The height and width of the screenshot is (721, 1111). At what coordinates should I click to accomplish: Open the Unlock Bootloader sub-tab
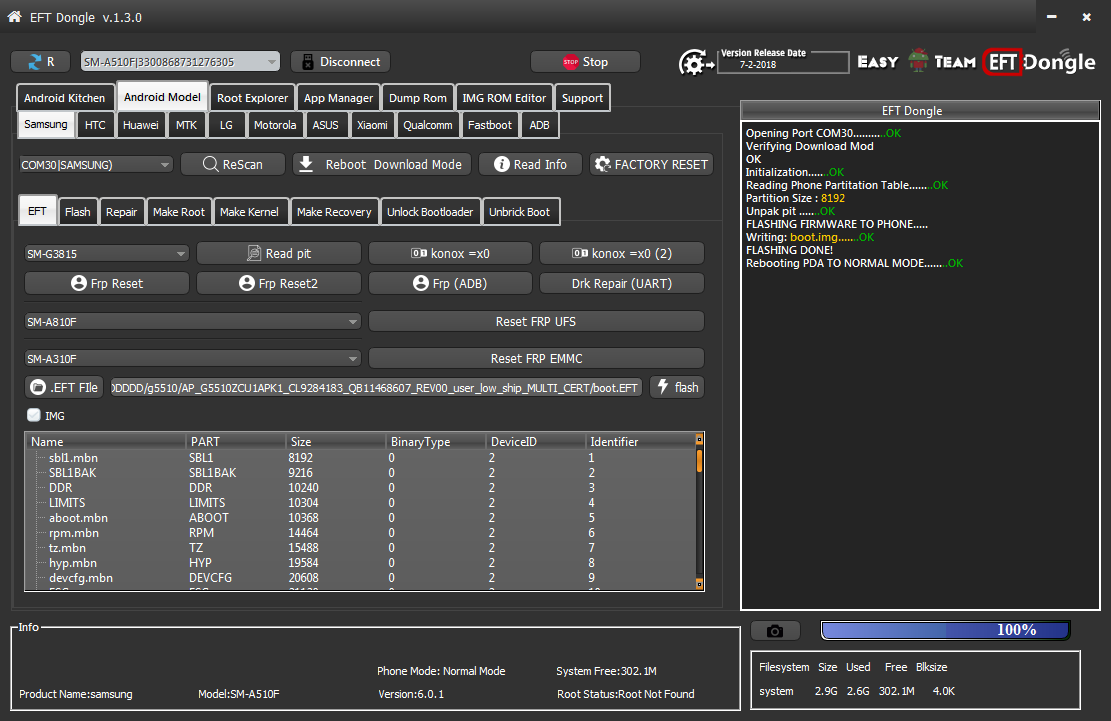coord(429,212)
